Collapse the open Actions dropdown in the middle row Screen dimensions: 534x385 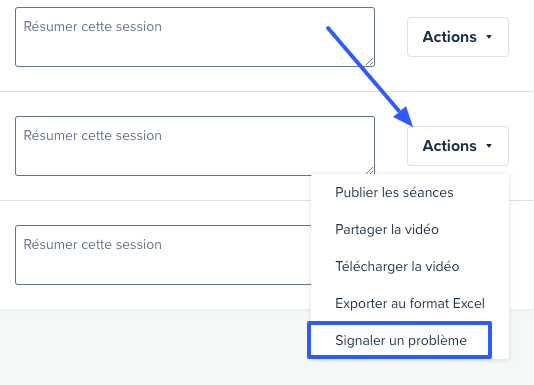458,146
